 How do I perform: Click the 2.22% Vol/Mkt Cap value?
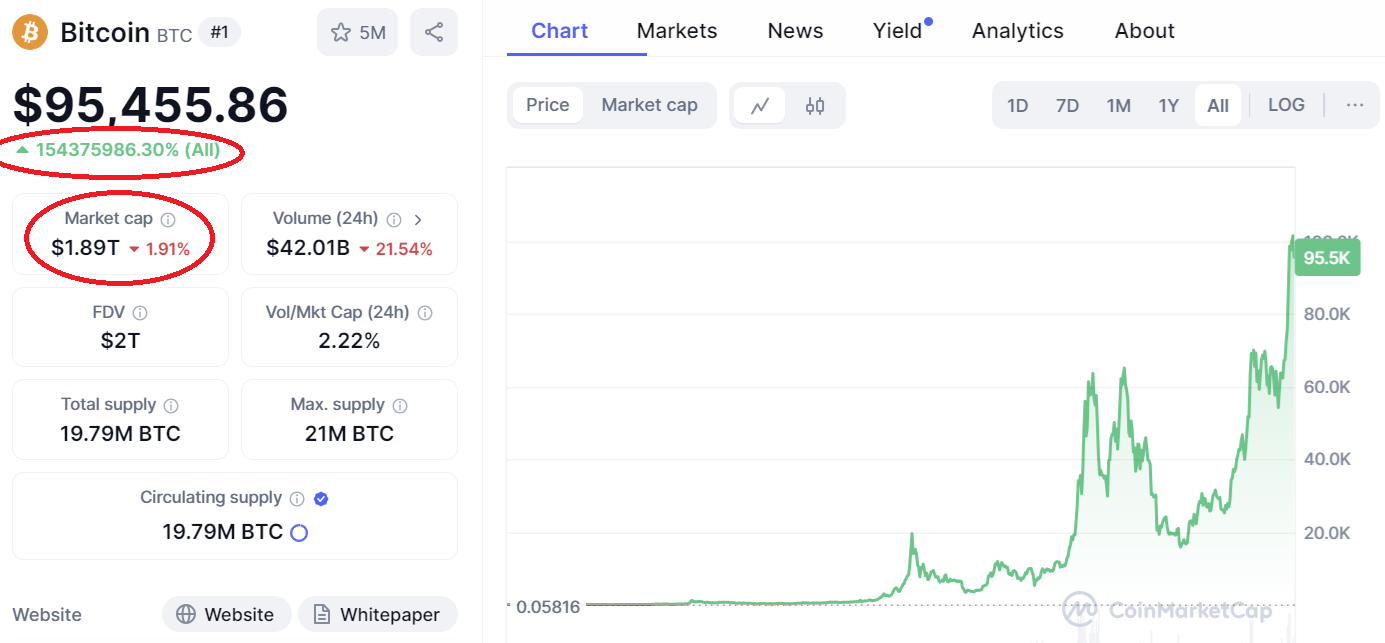click(349, 341)
